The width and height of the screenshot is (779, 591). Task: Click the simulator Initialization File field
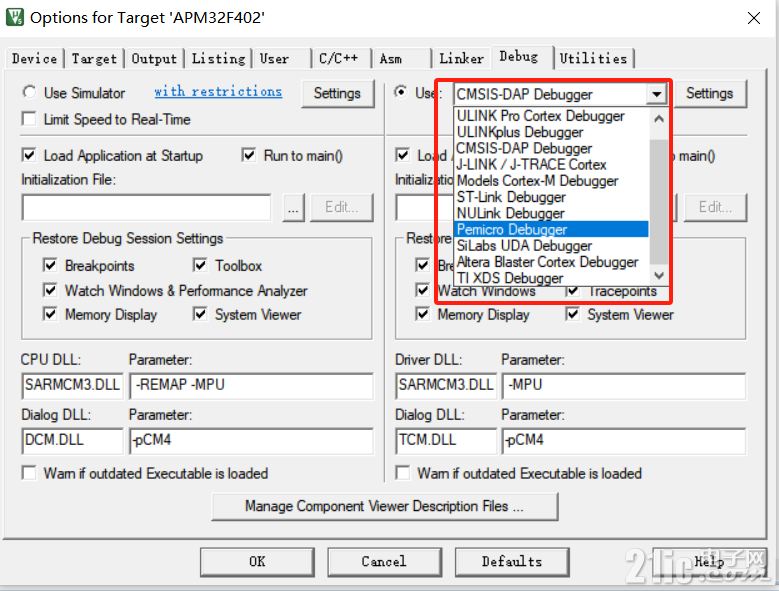(147, 208)
